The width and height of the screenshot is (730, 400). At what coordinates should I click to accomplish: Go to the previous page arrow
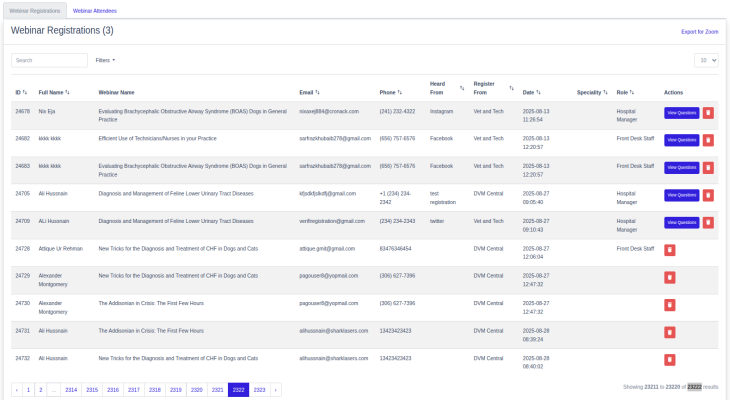(x=16, y=389)
